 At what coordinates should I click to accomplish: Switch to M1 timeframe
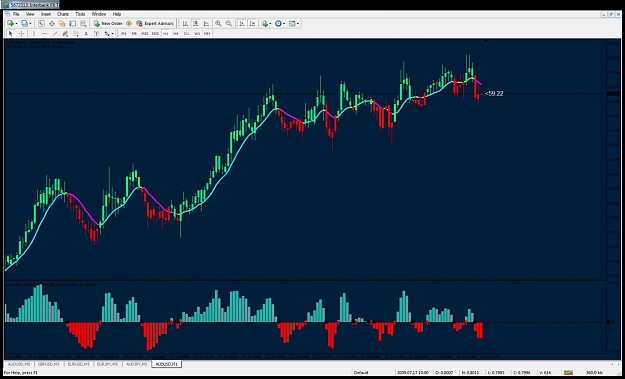click(124, 33)
